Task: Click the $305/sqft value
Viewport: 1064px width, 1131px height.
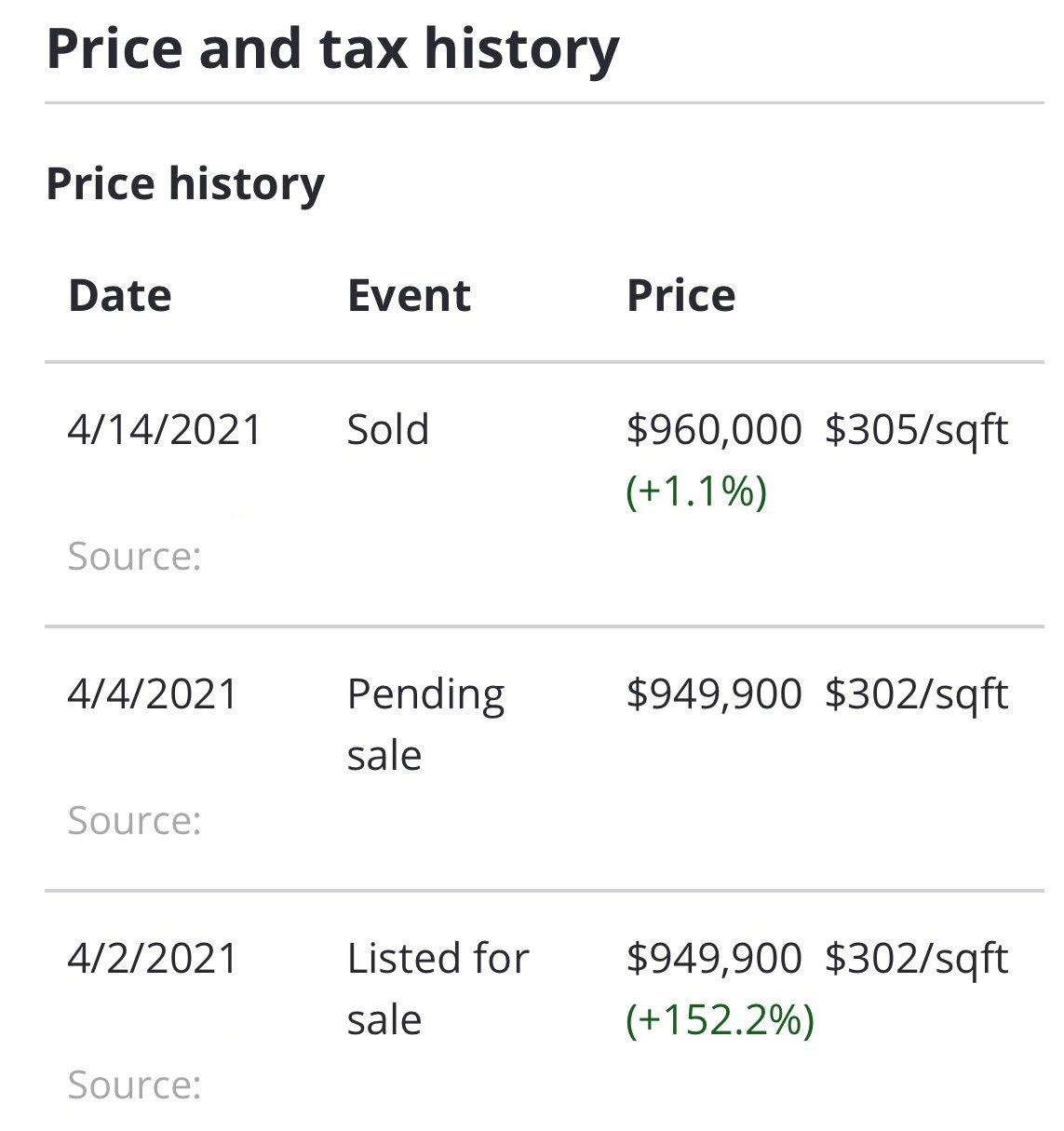Action: point(916,430)
